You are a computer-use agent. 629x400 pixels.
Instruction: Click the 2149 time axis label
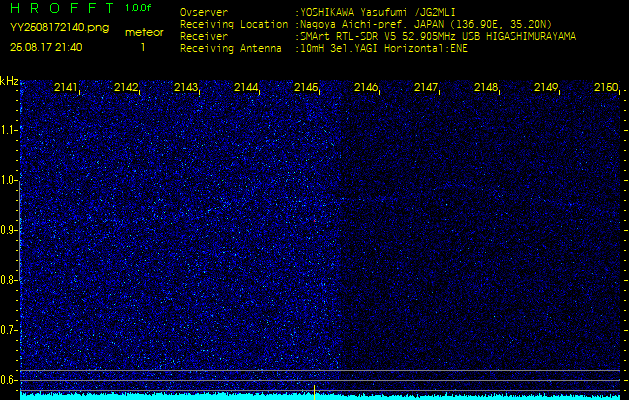[546, 87]
